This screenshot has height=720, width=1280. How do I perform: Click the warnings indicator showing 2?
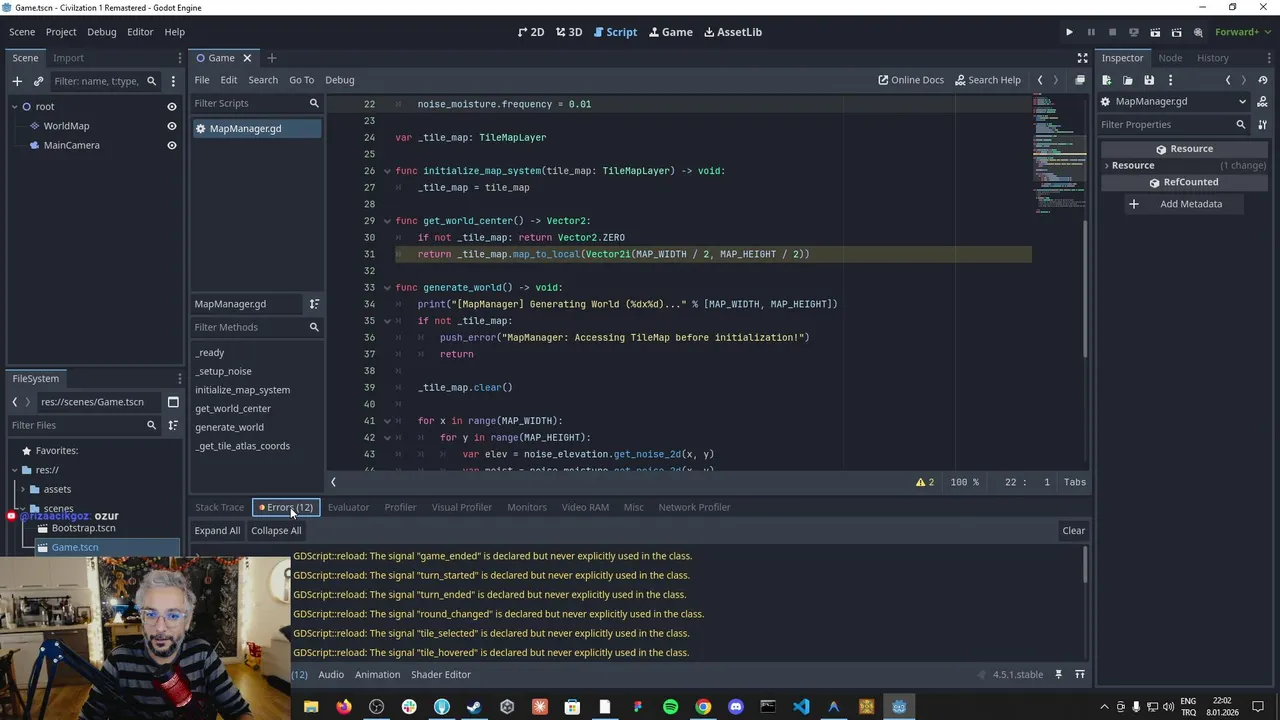point(925,482)
